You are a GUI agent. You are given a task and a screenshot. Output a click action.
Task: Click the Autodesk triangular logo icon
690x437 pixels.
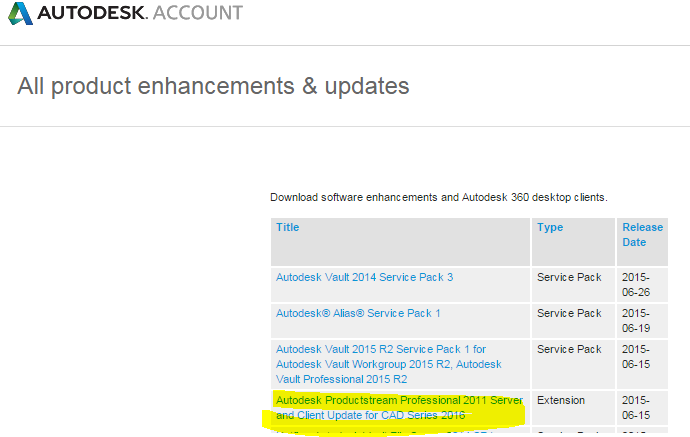click(x=20, y=14)
